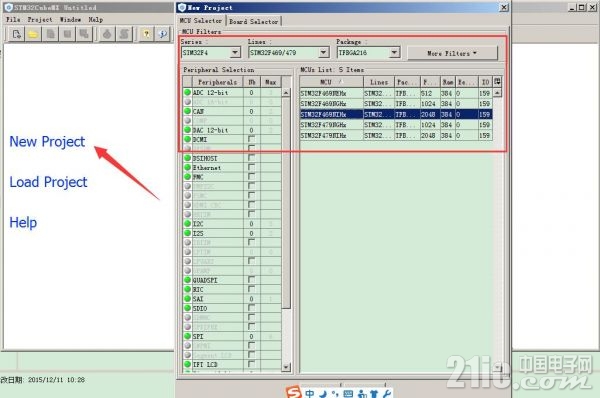Click the More Filters button
The image size is (600, 398).
[x=452, y=53]
